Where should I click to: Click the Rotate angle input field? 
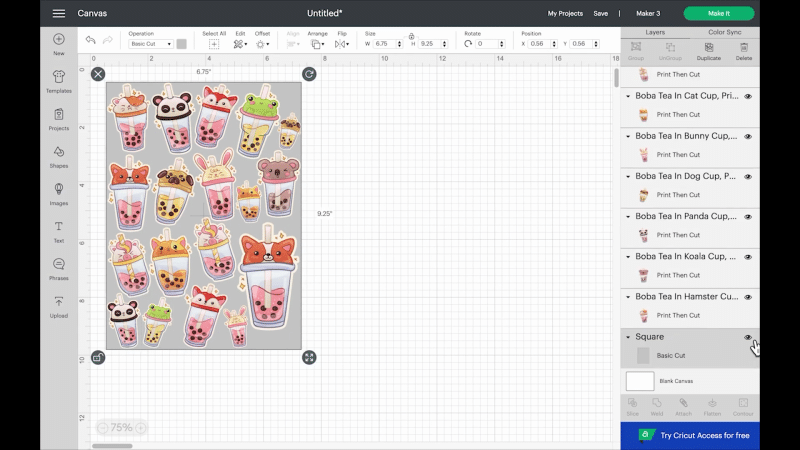coord(486,44)
